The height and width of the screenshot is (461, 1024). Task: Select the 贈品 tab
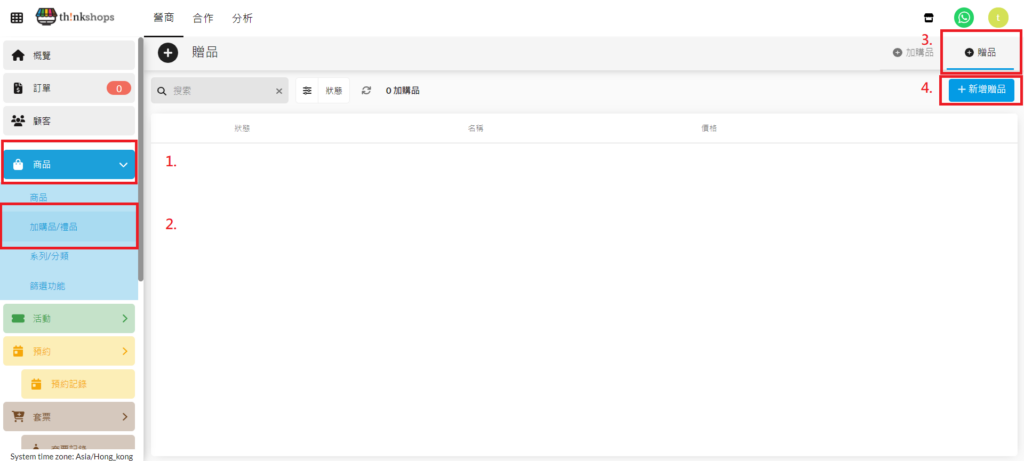click(981, 52)
